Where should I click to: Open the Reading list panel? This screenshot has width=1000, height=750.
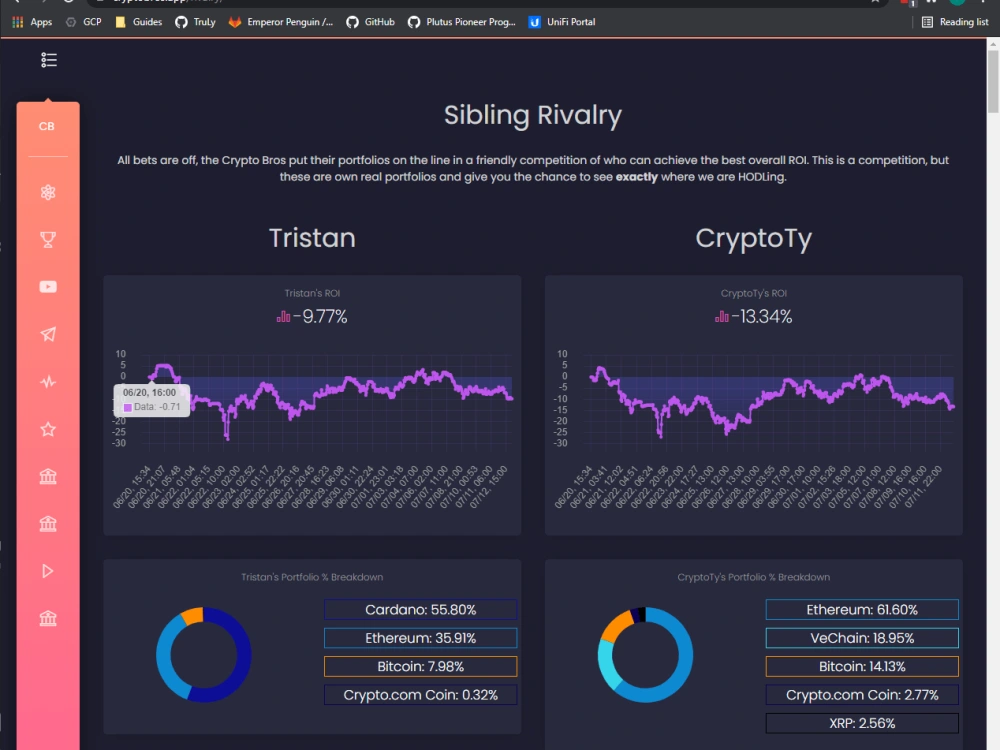pyautogui.click(x=955, y=22)
